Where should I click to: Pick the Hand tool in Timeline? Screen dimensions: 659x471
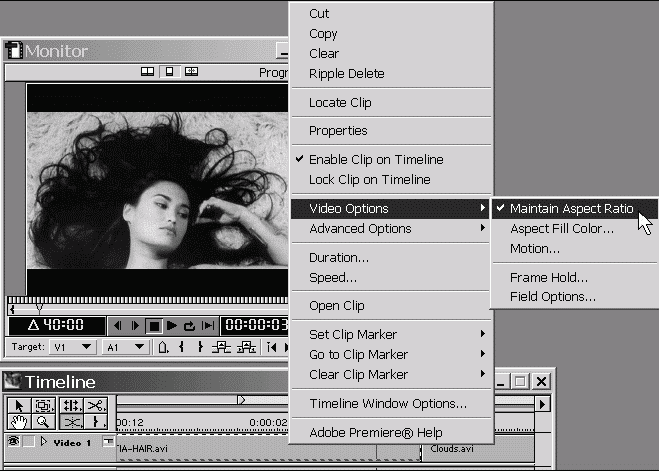(x=18, y=423)
